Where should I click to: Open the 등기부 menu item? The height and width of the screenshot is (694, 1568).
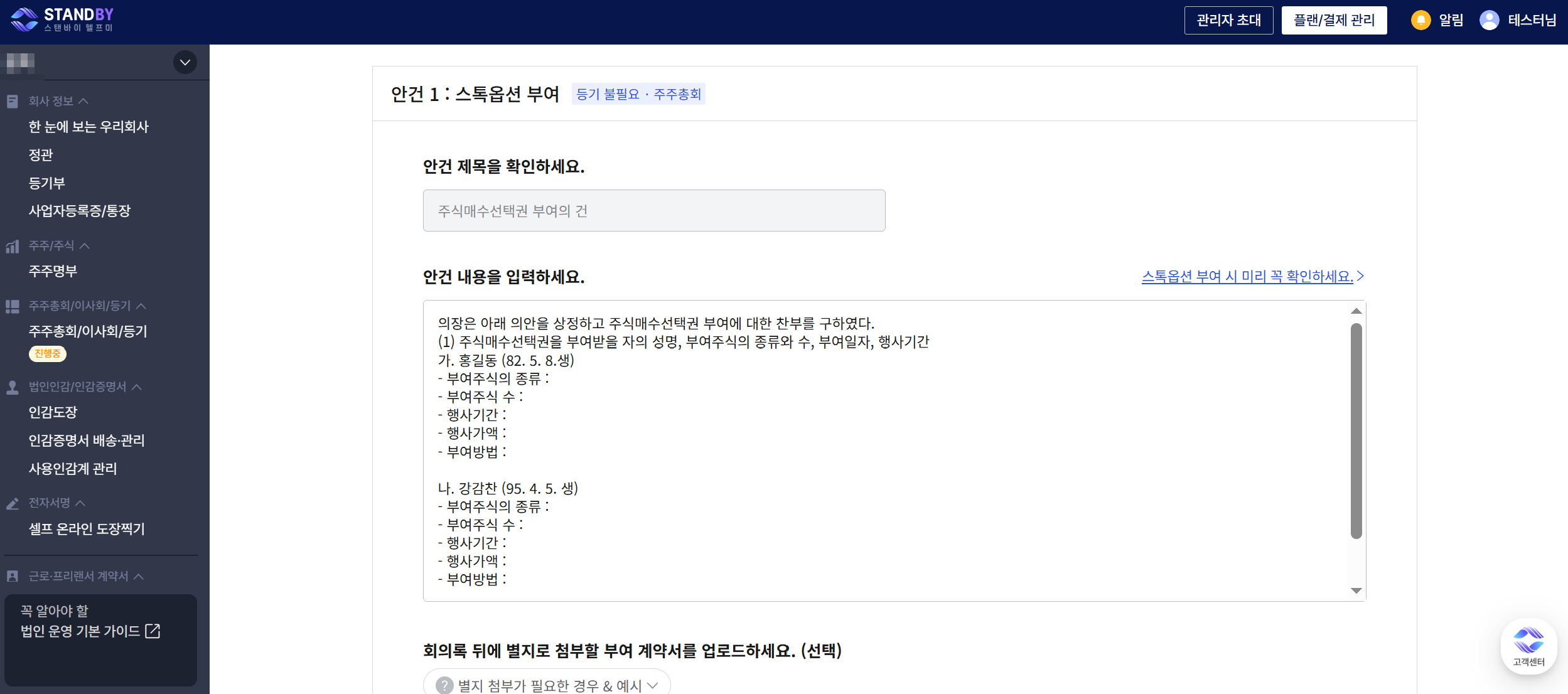click(x=47, y=183)
